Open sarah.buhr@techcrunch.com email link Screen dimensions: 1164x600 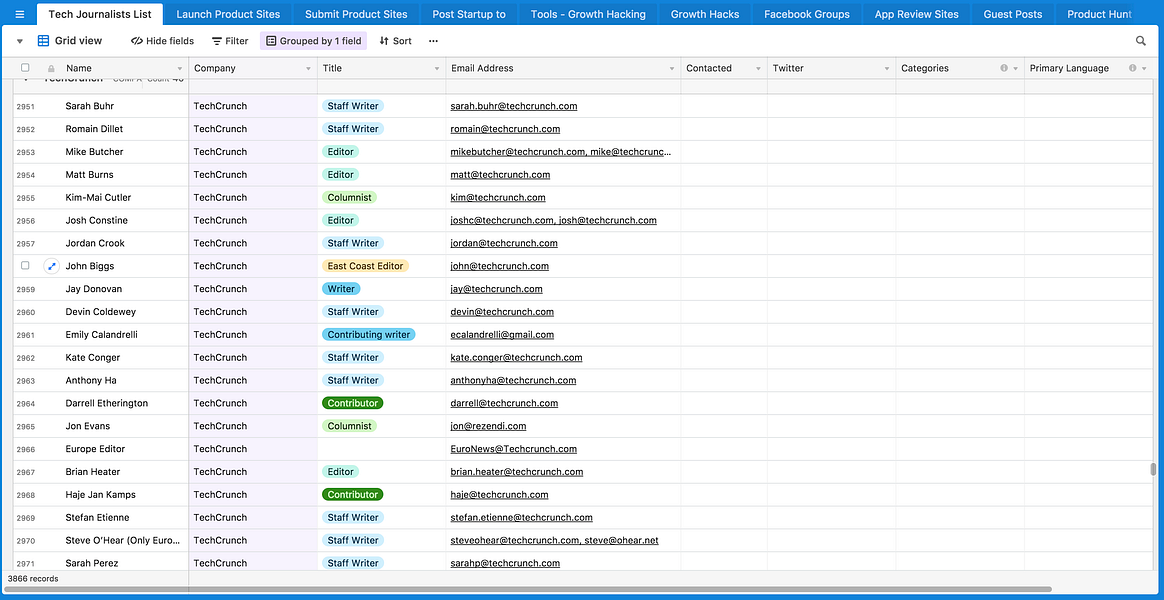[514, 106]
